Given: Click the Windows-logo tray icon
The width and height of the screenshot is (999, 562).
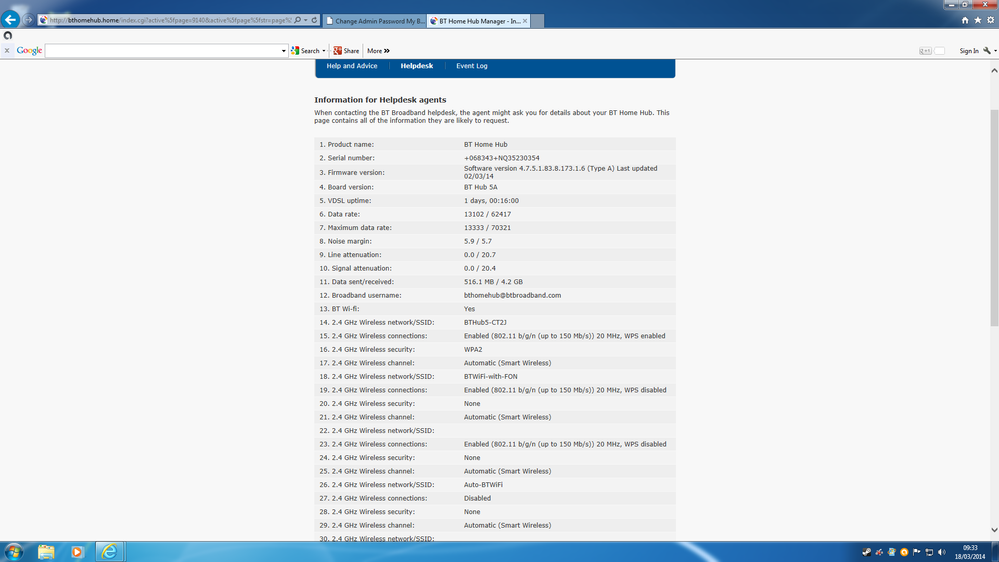Looking at the screenshot, I should (891, 552).
